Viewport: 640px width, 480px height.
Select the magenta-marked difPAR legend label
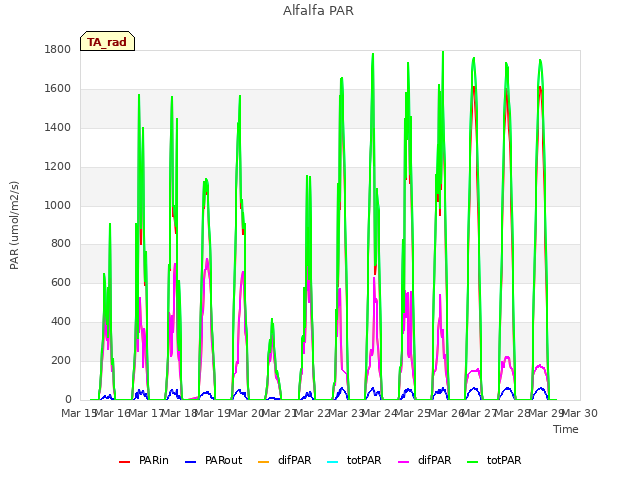(435, 460)
